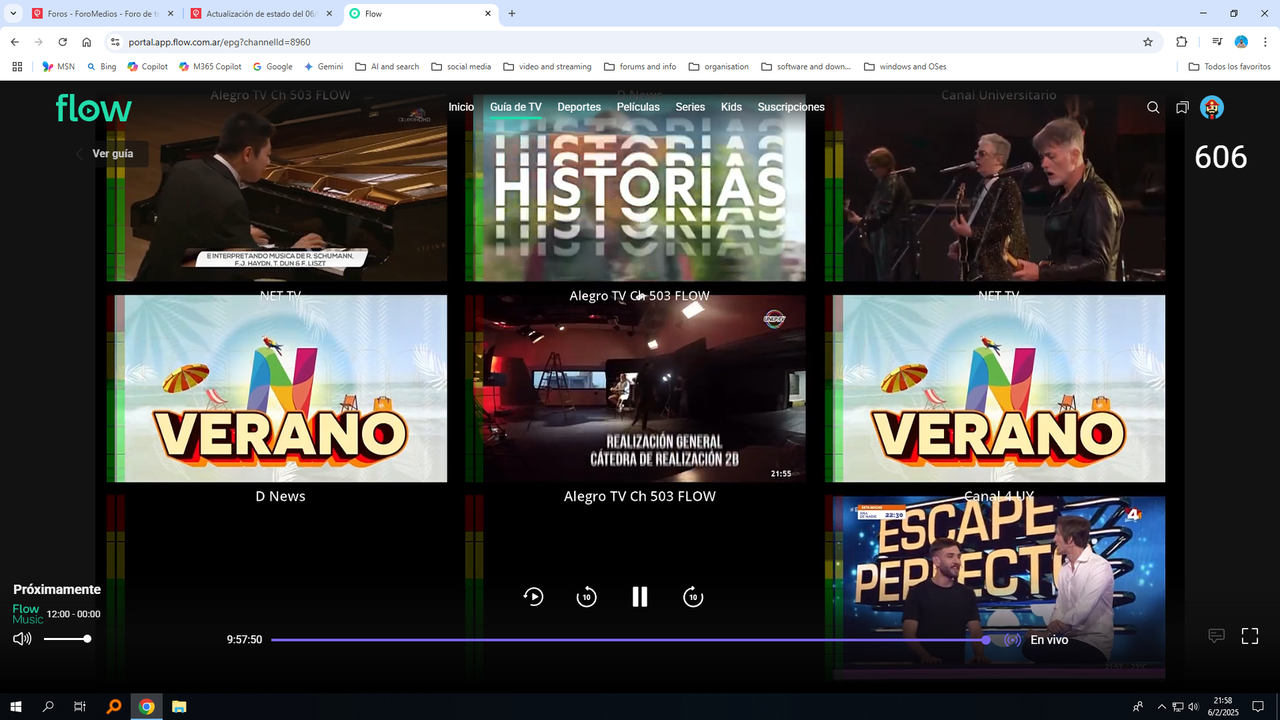Open Chrome three-dot menu
The image size is (1280, 720).
tap(1266, 42)
